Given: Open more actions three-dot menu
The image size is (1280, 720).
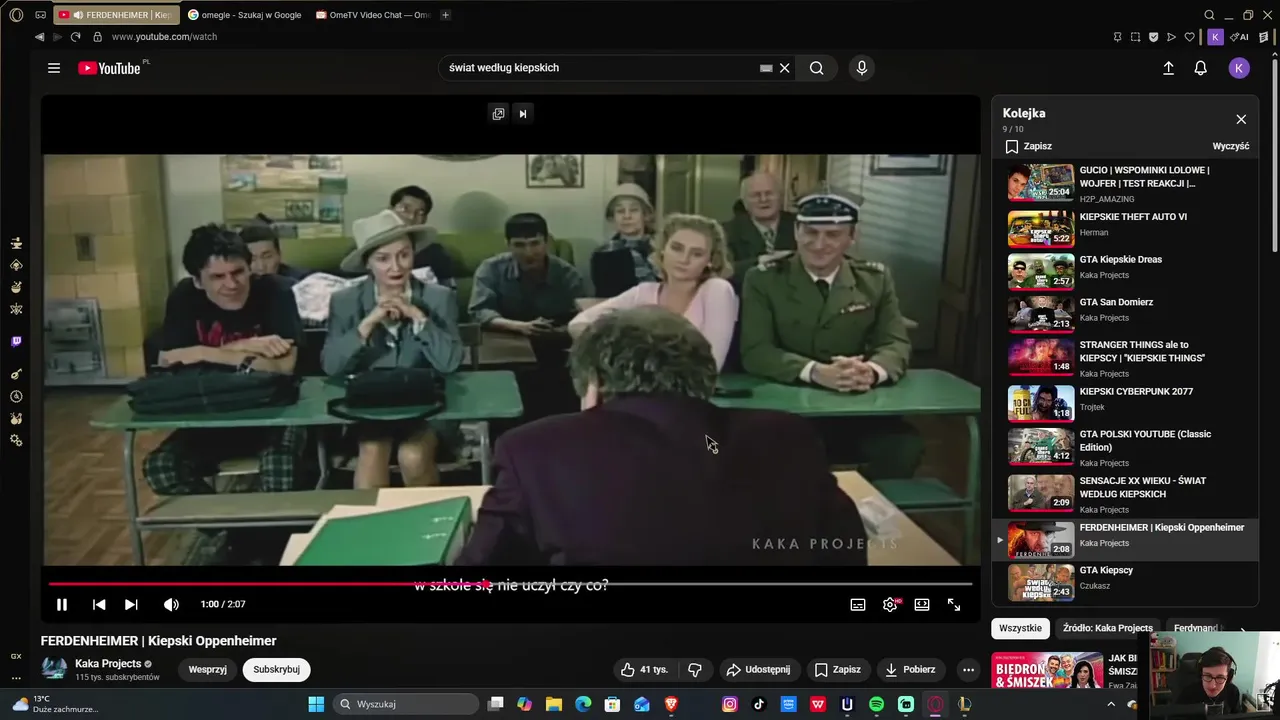Looking at the screenshot, I should [968, 669].
